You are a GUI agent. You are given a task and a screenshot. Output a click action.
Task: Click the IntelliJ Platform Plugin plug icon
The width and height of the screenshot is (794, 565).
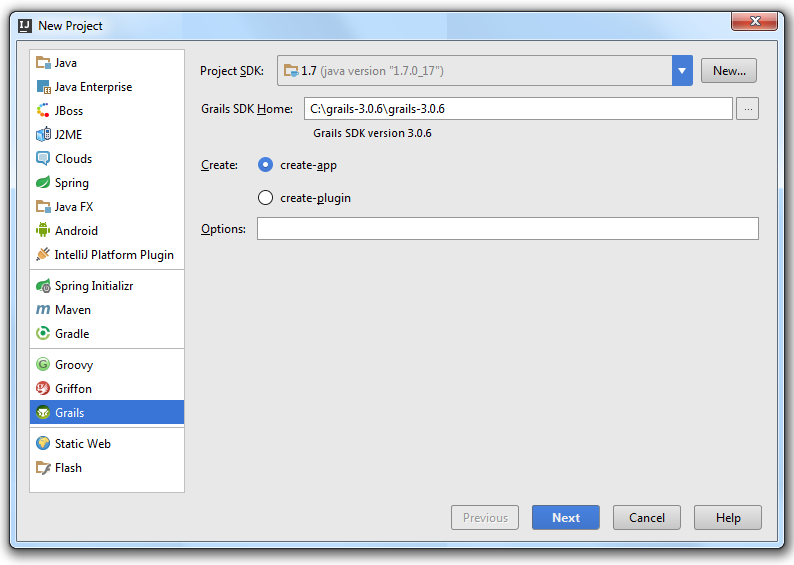click(43, 254)
